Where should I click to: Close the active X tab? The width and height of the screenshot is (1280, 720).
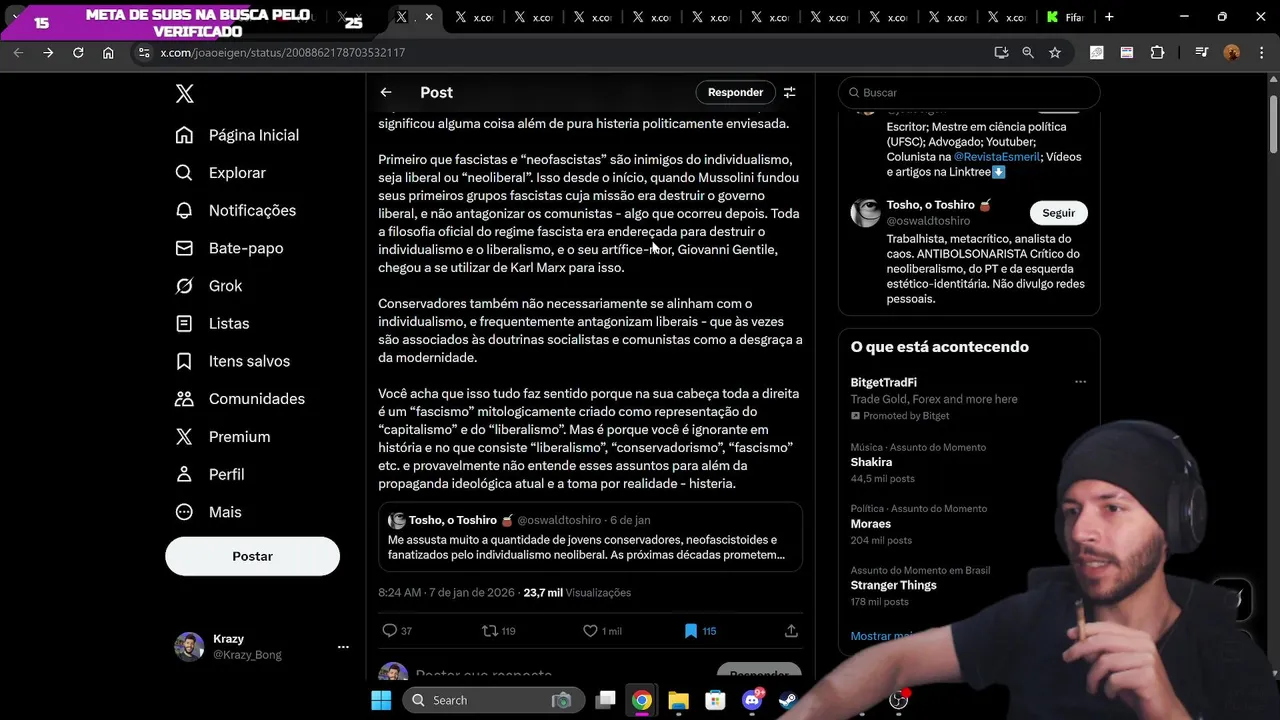429,17
